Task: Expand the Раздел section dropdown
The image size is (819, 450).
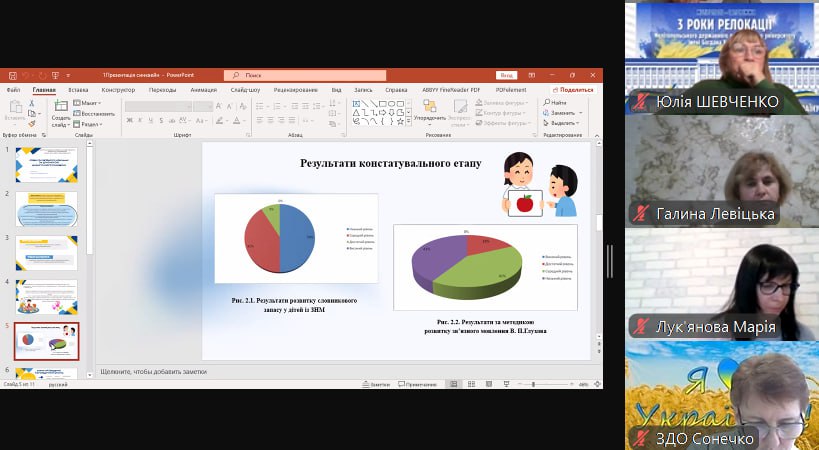Action: coord(88,124)
